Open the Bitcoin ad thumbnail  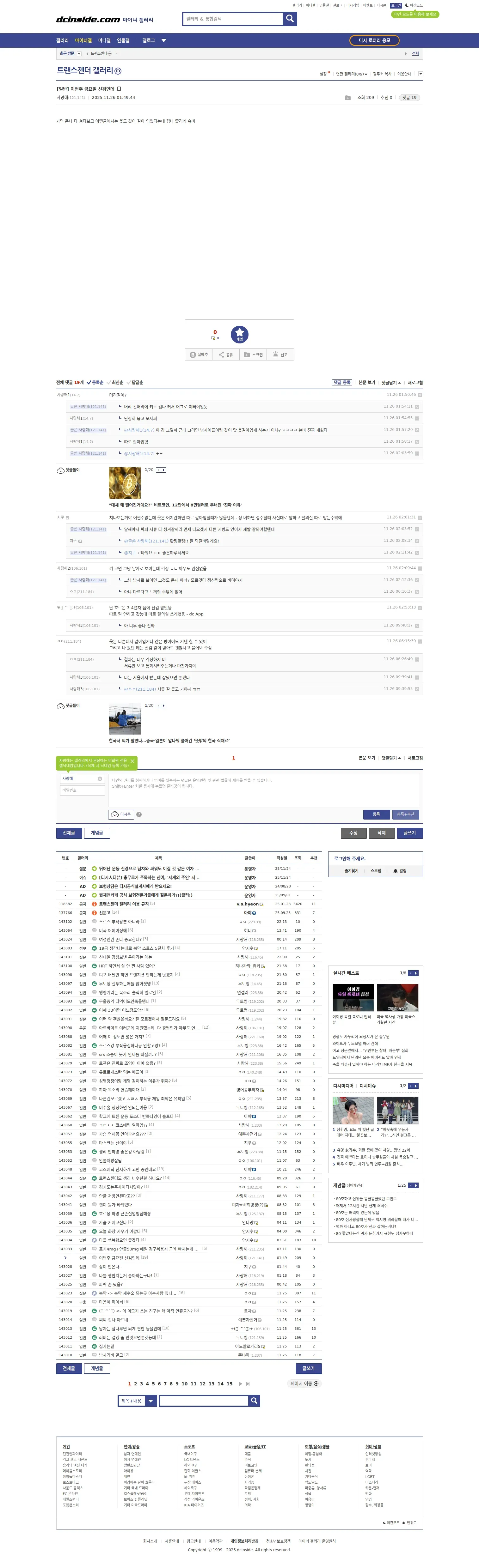pos(124,483)
